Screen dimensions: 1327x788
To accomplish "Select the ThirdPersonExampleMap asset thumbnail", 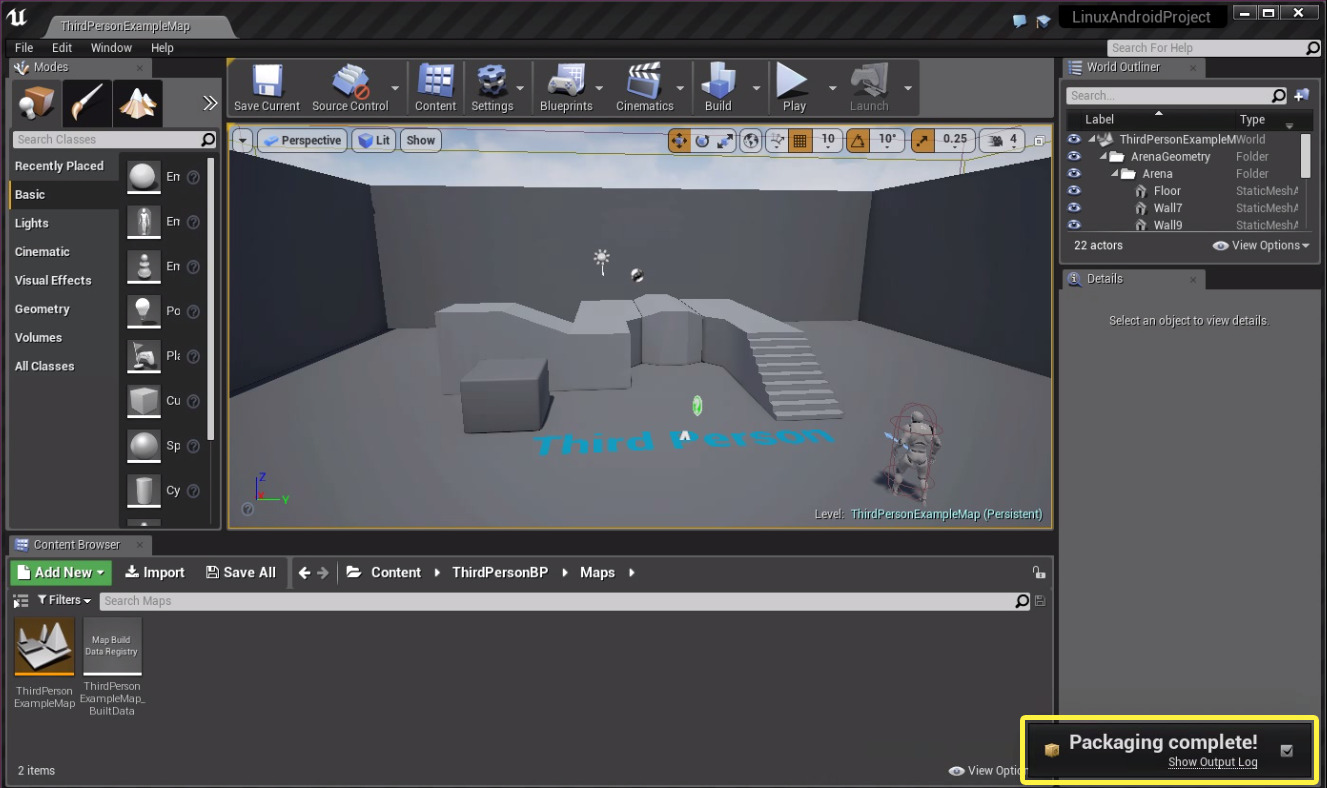I will pos(45,646).
